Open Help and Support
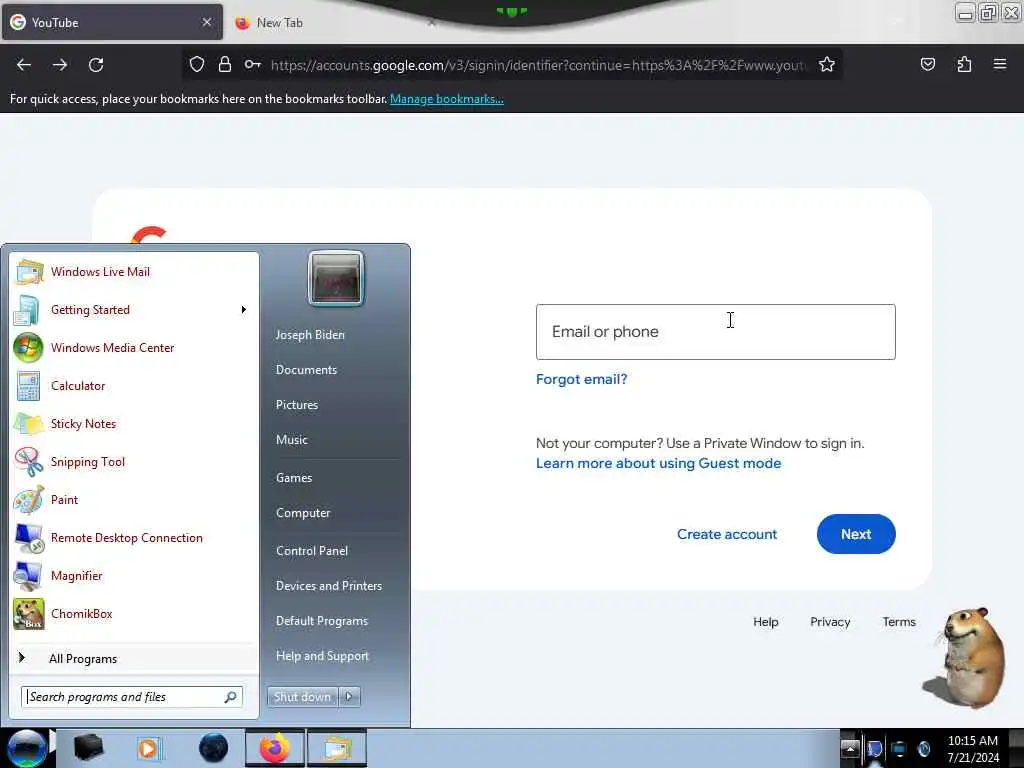Image resolution: width=1024 pixels, height=768 pixels. coord(322,656)
